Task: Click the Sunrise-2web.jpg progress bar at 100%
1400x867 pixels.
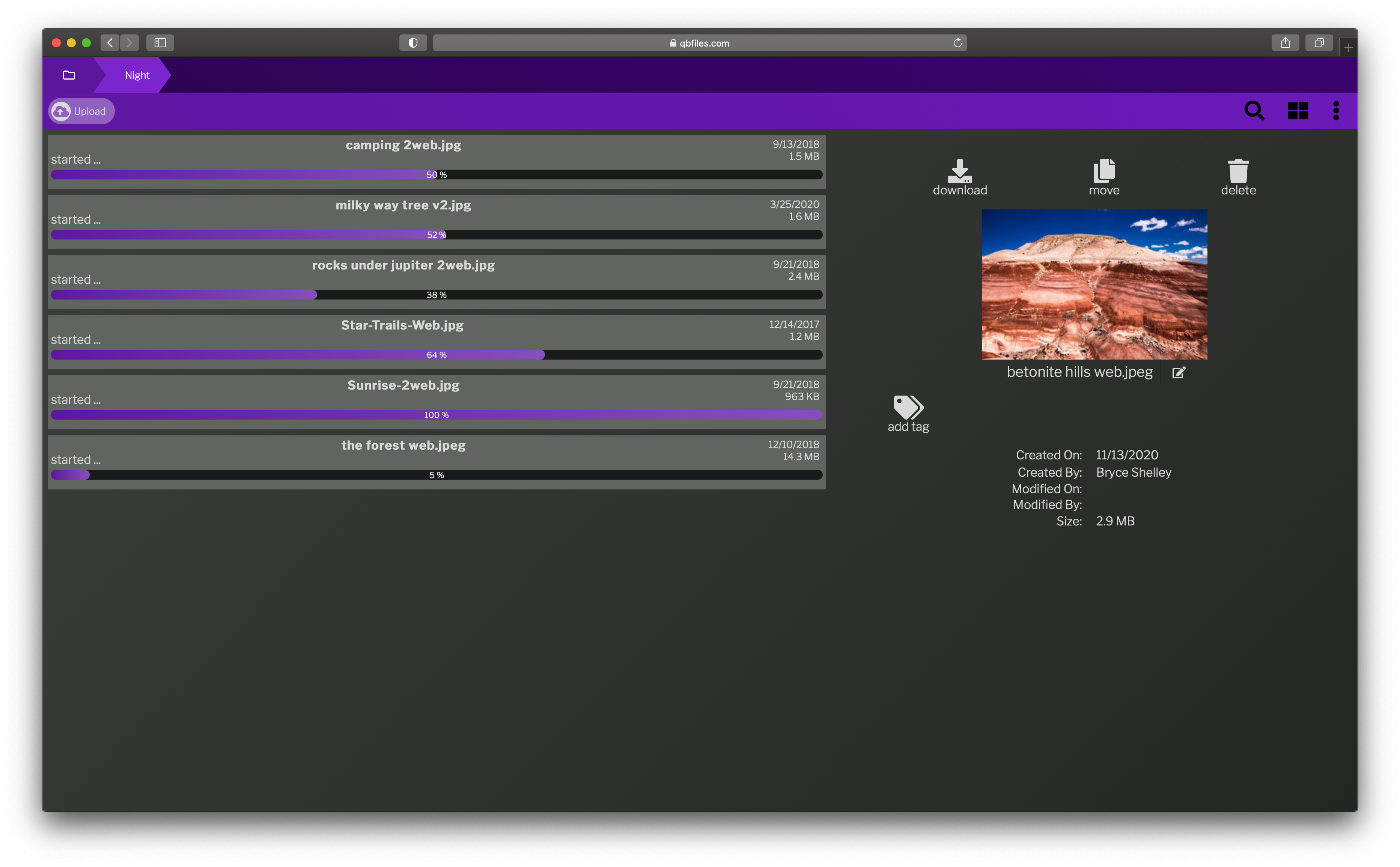Action: pos(435,414)
